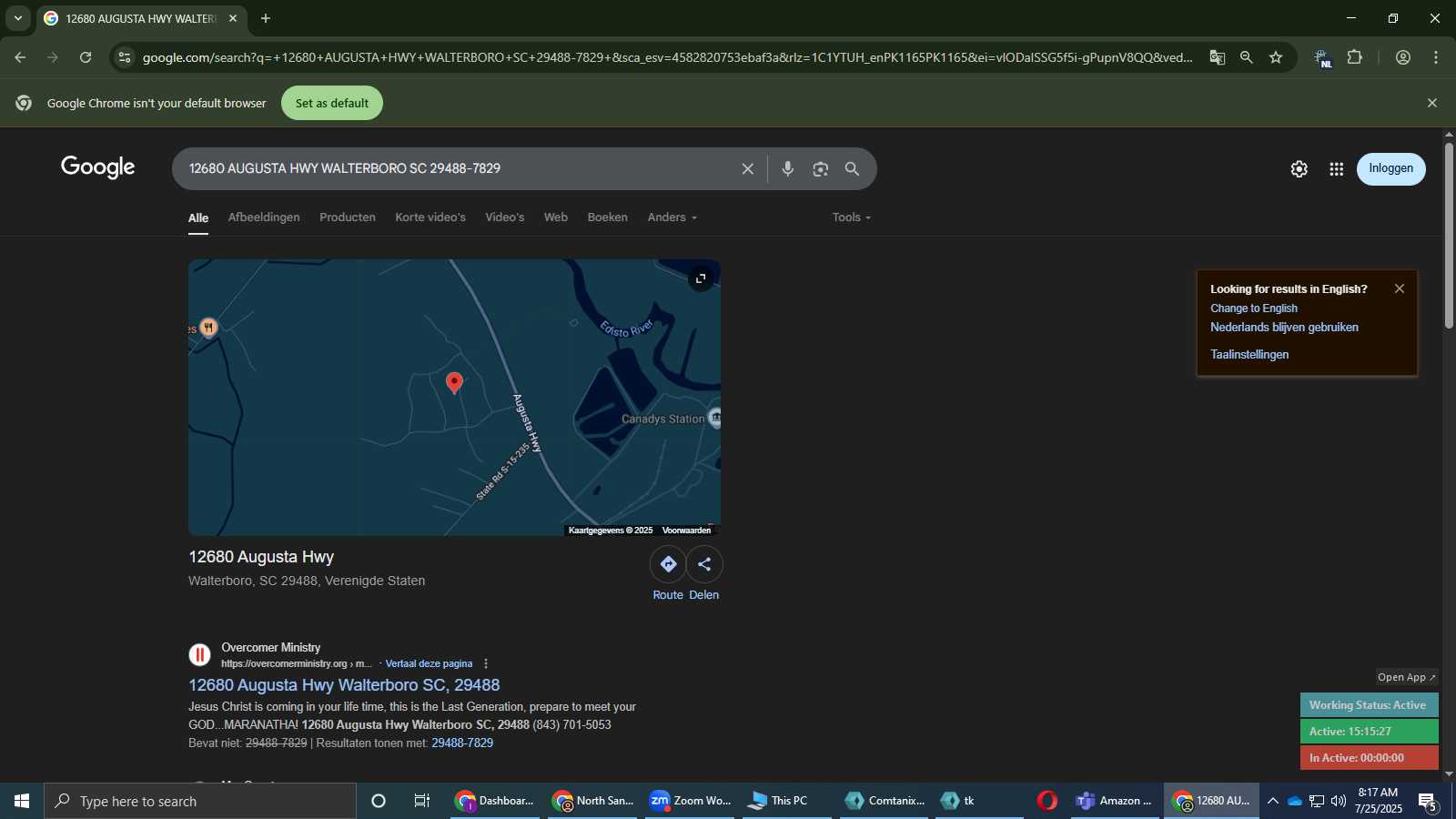Select the Afbeeldingen tab
1456x819 pixels.
pos(264,217)
